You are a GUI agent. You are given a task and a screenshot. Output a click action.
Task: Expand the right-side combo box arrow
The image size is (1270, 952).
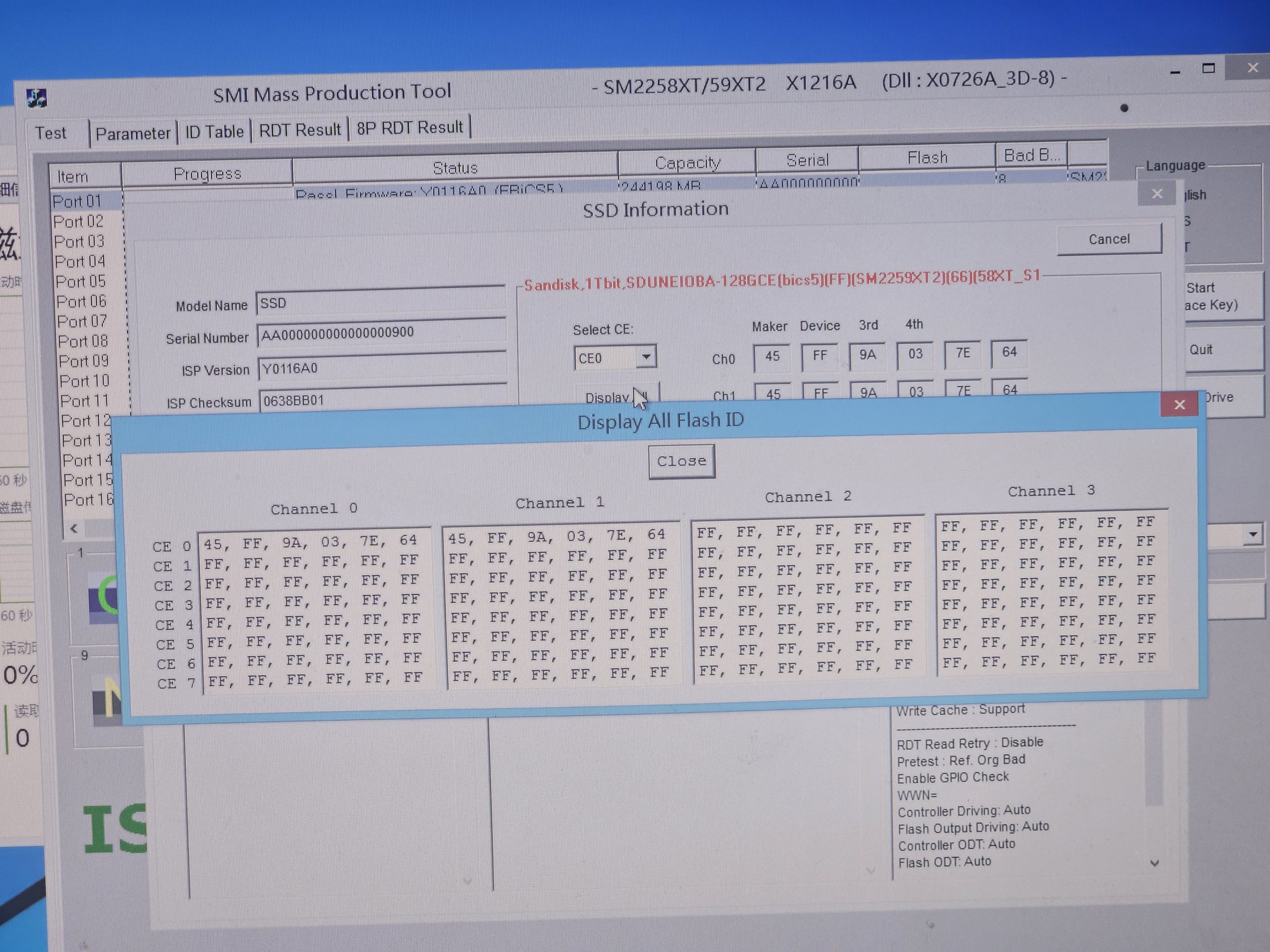1253,535
